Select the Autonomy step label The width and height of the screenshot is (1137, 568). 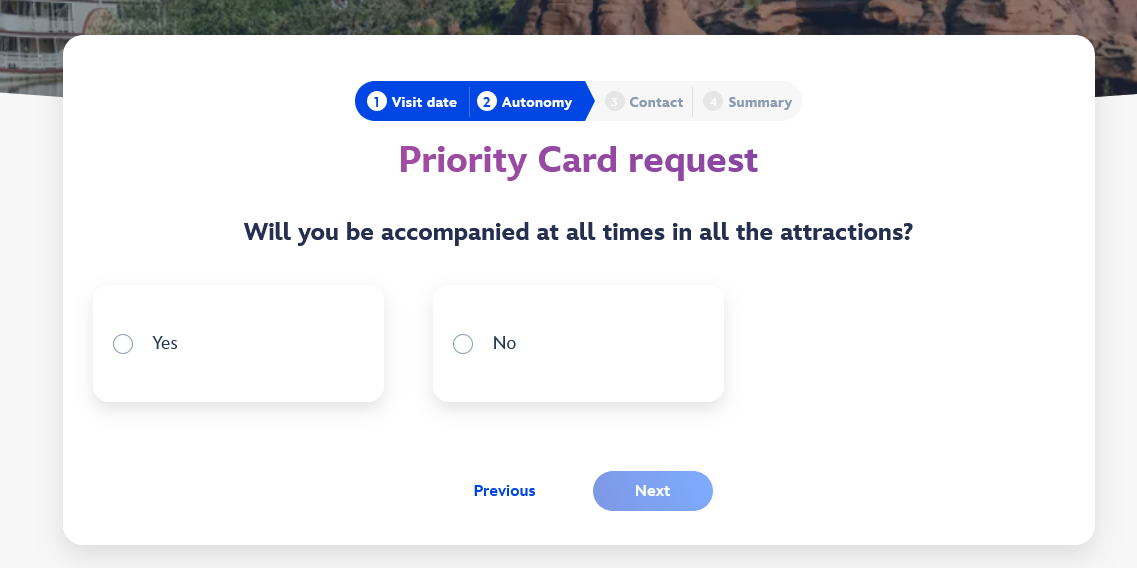537,102
